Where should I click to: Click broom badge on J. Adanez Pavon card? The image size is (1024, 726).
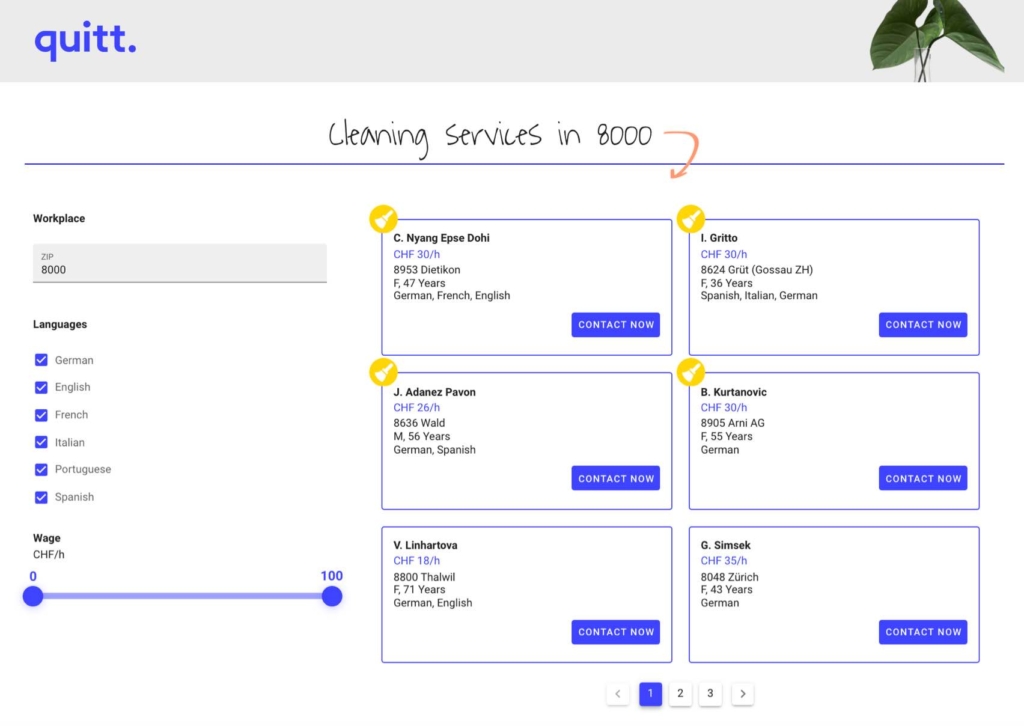click(x=383, y=373)
